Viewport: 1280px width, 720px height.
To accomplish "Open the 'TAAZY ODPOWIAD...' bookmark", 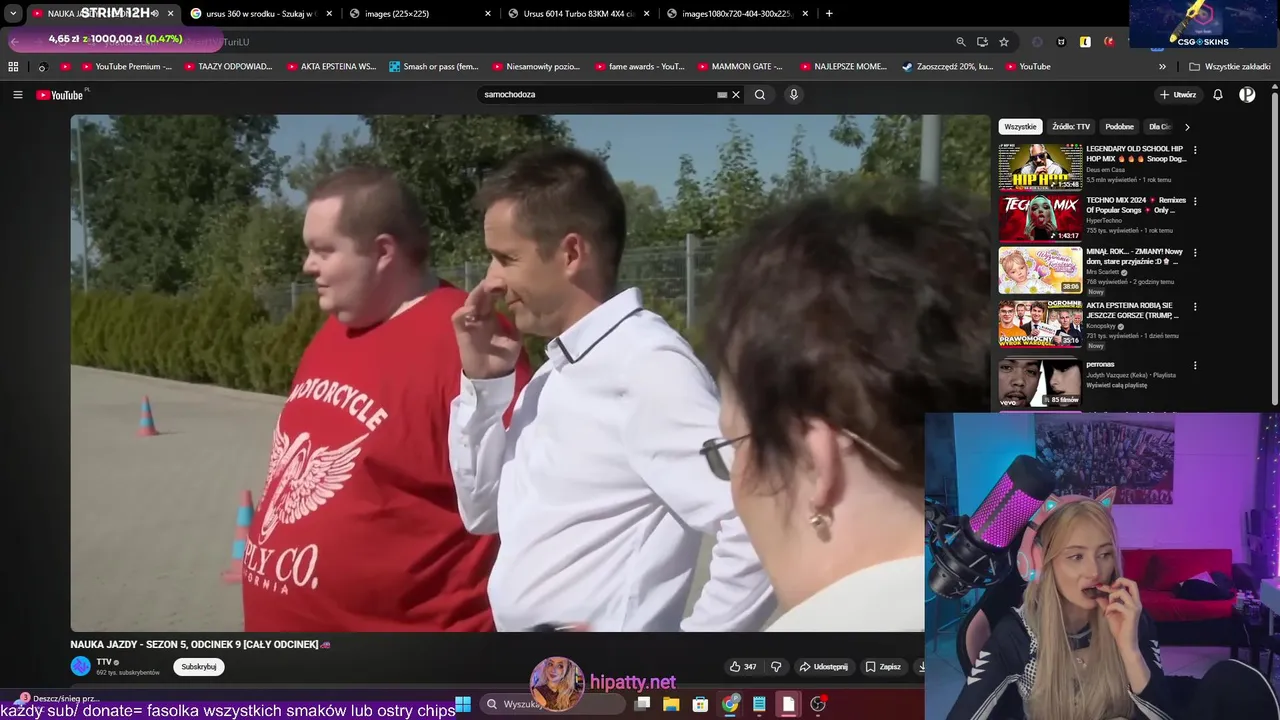I will pyautogui.click(x=228, y=67).
